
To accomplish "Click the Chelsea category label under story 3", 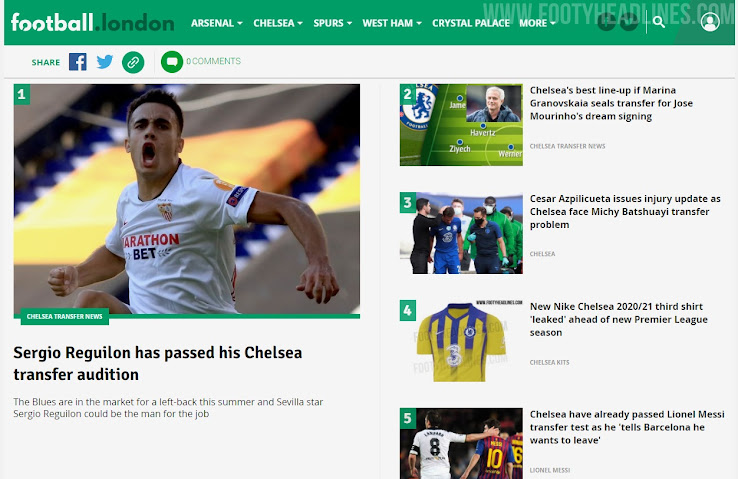I will tap(542, 254).
